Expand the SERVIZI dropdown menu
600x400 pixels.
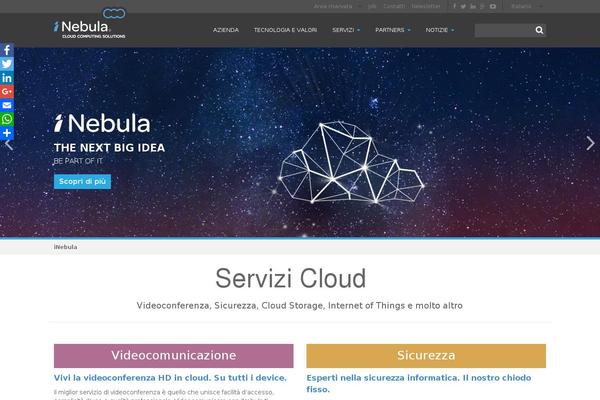pyautogui.click(x=346, y=30)
